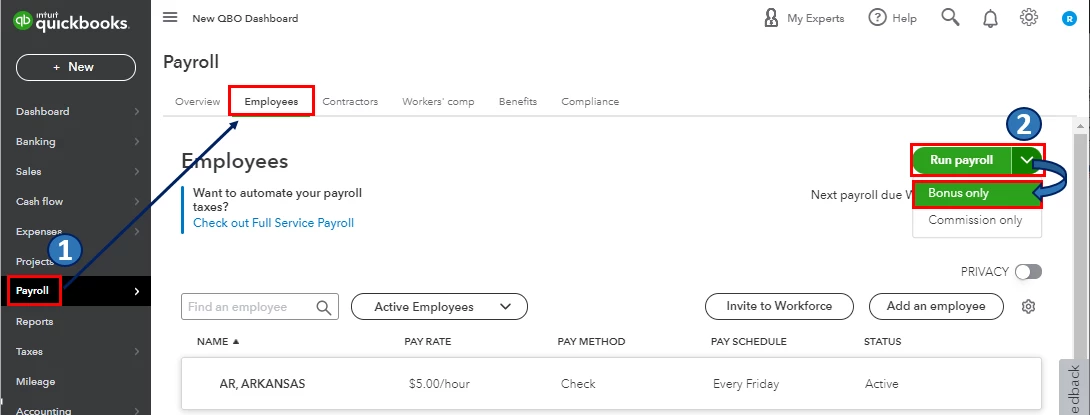
Task: Switch to the Employees tab
Action: coord(271,101)
